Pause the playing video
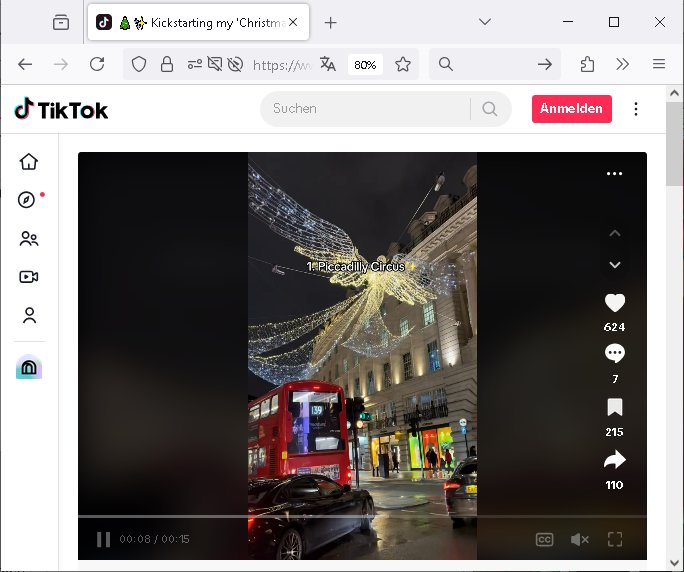This screenshot has width=684, height=572. 103,540
